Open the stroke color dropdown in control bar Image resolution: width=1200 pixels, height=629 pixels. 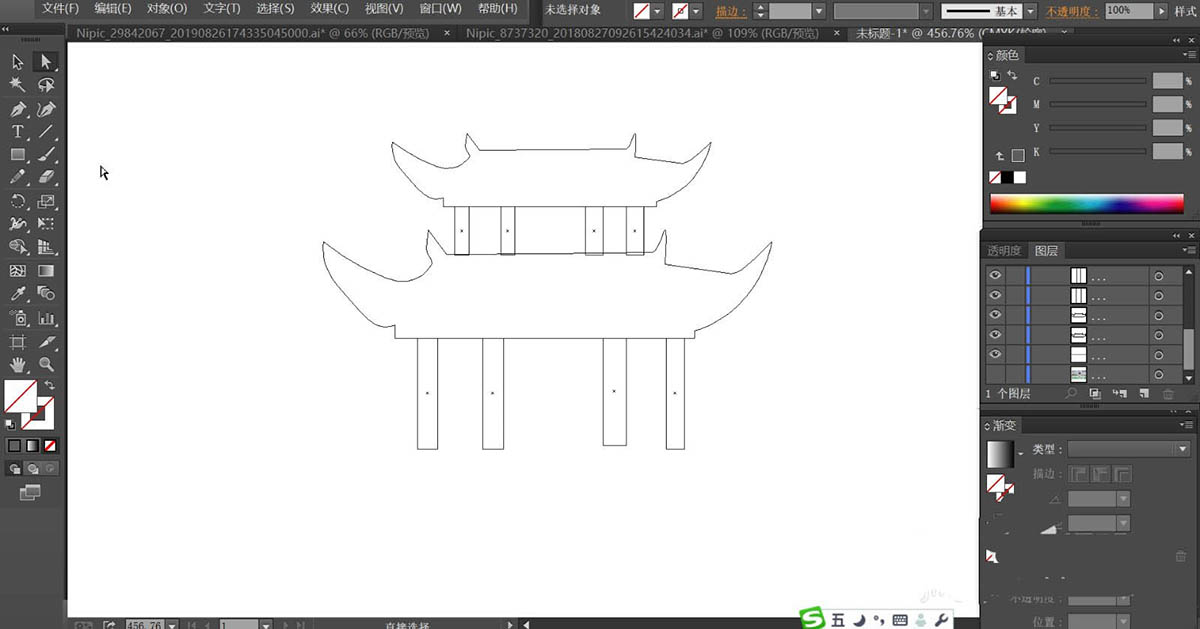click(696, 11)
